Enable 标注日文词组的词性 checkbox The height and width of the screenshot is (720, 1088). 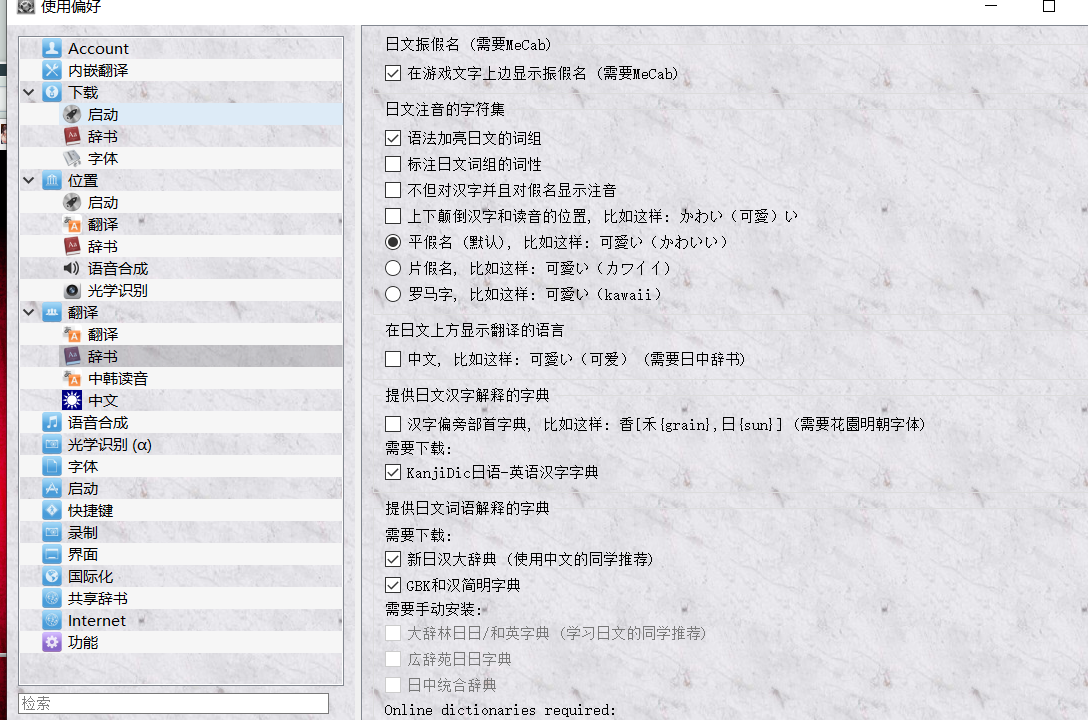(x=393, y=164)
